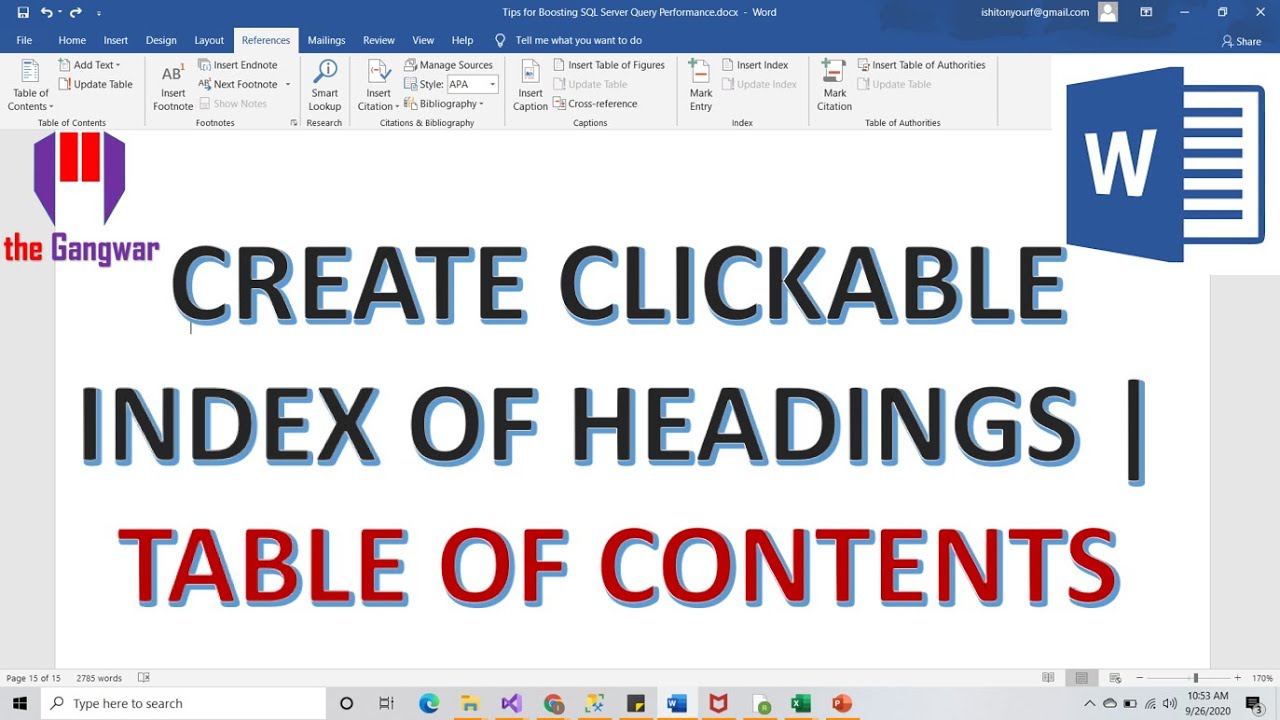Switch to Read Mode view

point(1048,678)
